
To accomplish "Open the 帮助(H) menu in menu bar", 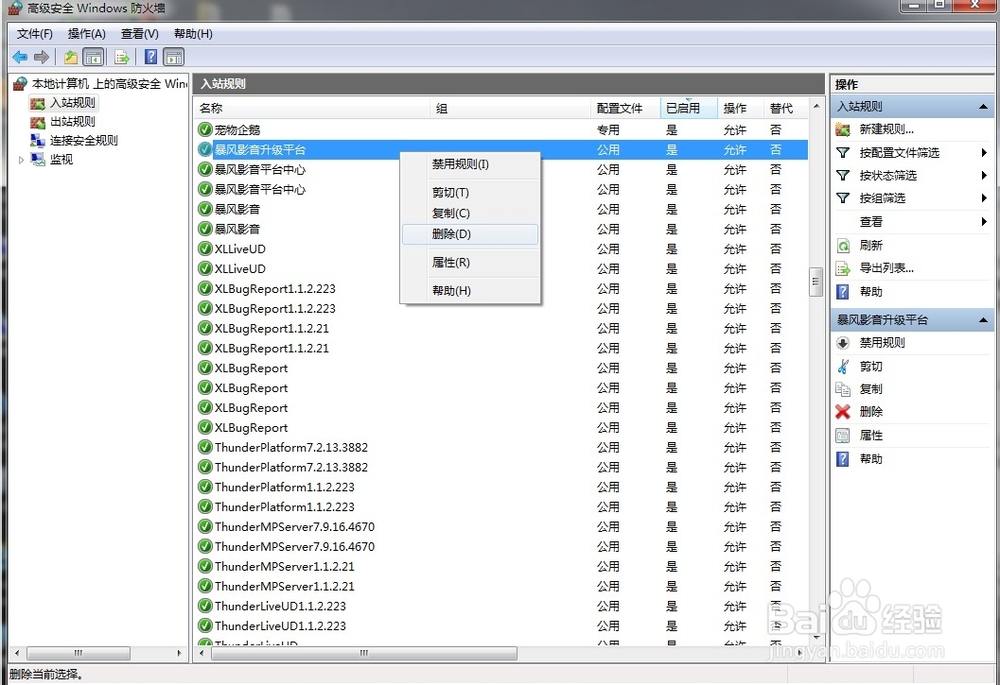I will [x=193, y=34].
